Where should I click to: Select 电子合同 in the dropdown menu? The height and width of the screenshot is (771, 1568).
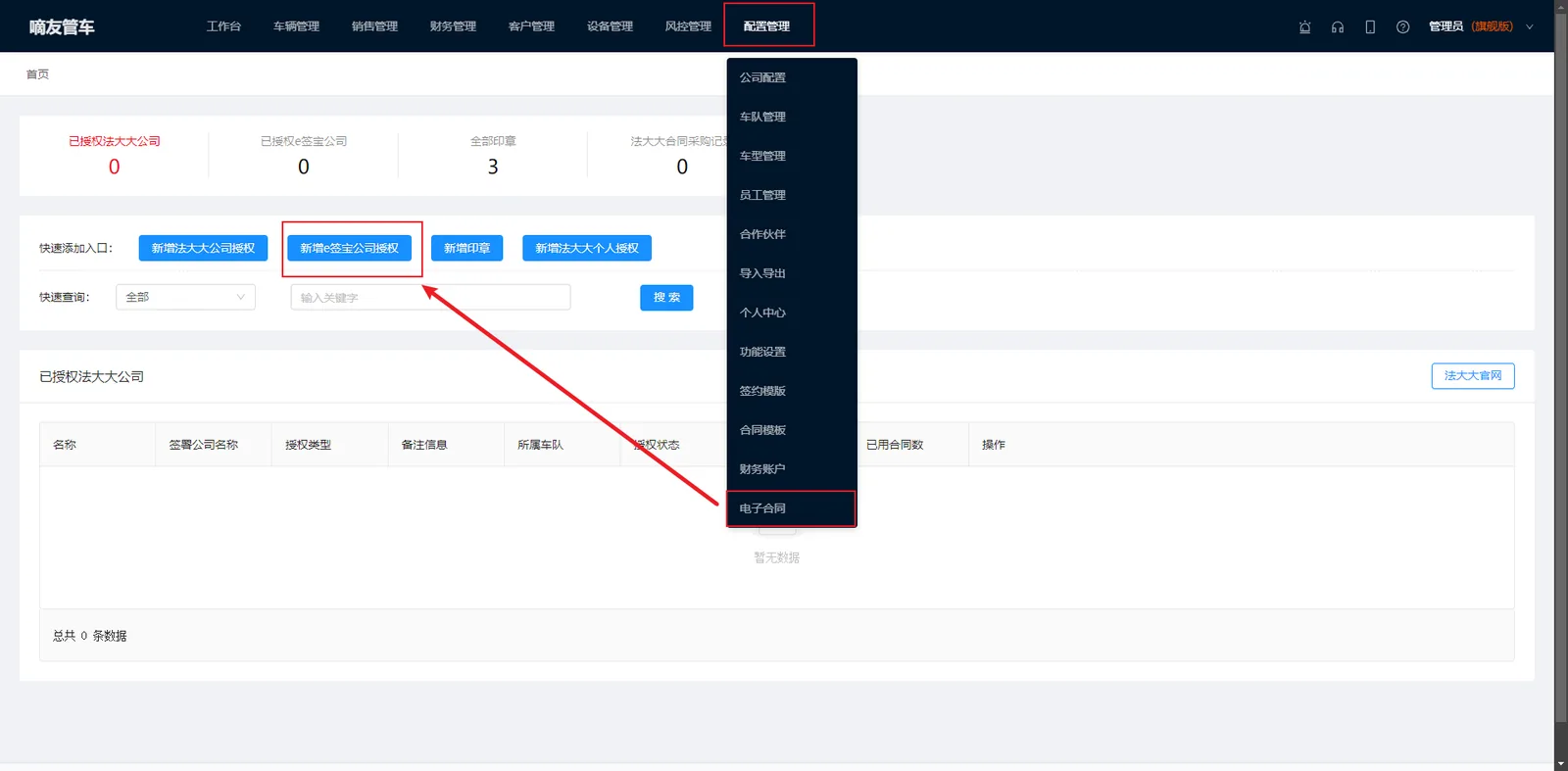[792, 508]
